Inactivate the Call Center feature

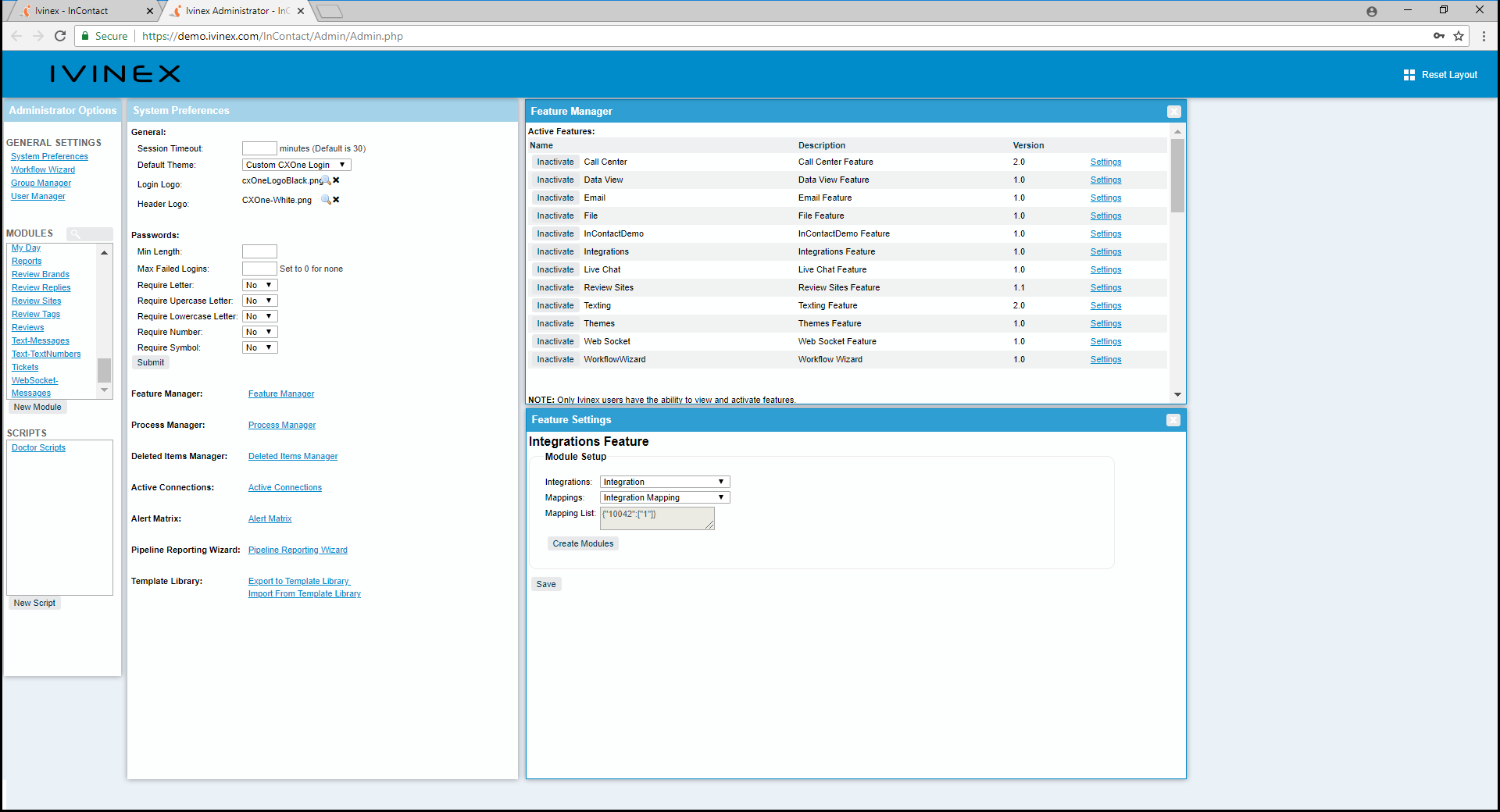pos(555,162)
